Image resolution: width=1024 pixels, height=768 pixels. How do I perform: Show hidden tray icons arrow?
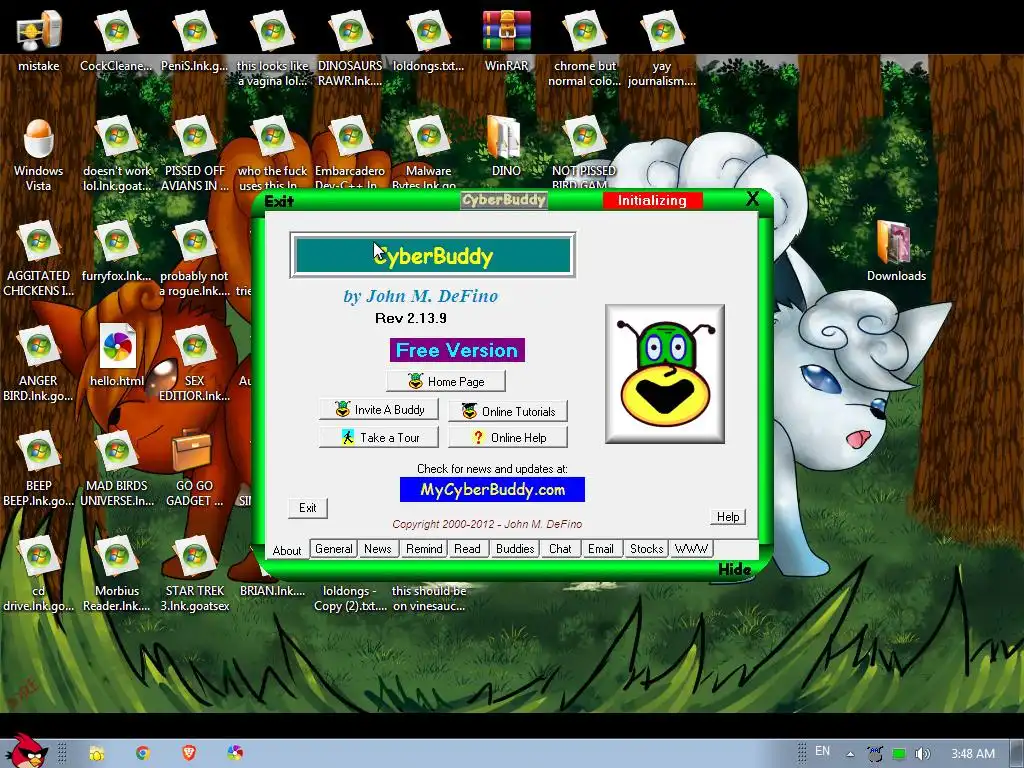point(850,754)
